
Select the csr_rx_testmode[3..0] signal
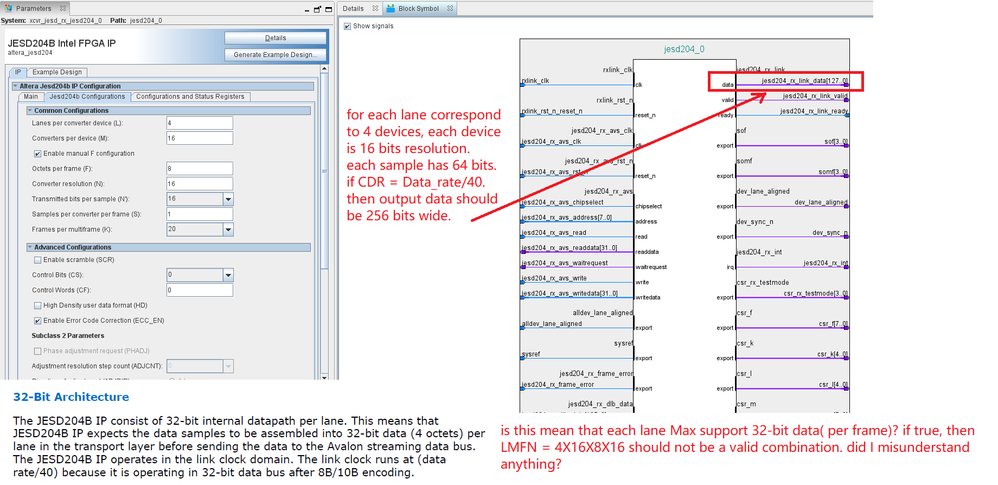(x=816, y=293)
